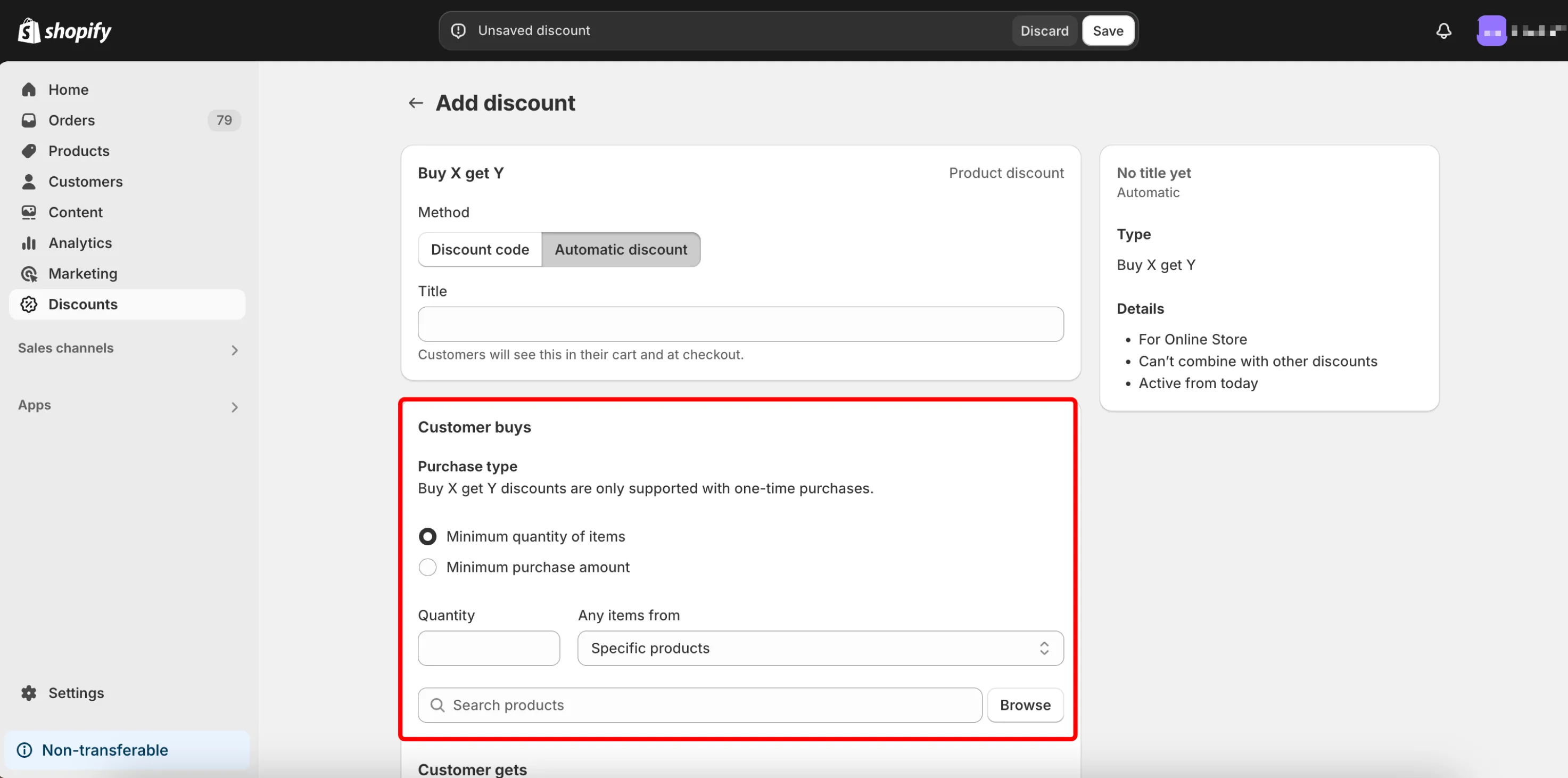
Task: Click the Settings gear icon
Action: pos(29,693)
